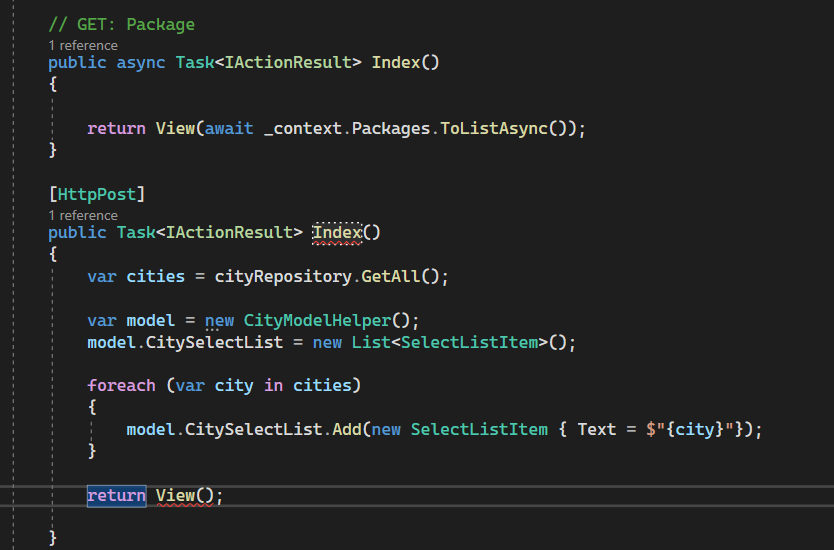Click the "List" generic type name
834x550 pixels.
(371, 343)
